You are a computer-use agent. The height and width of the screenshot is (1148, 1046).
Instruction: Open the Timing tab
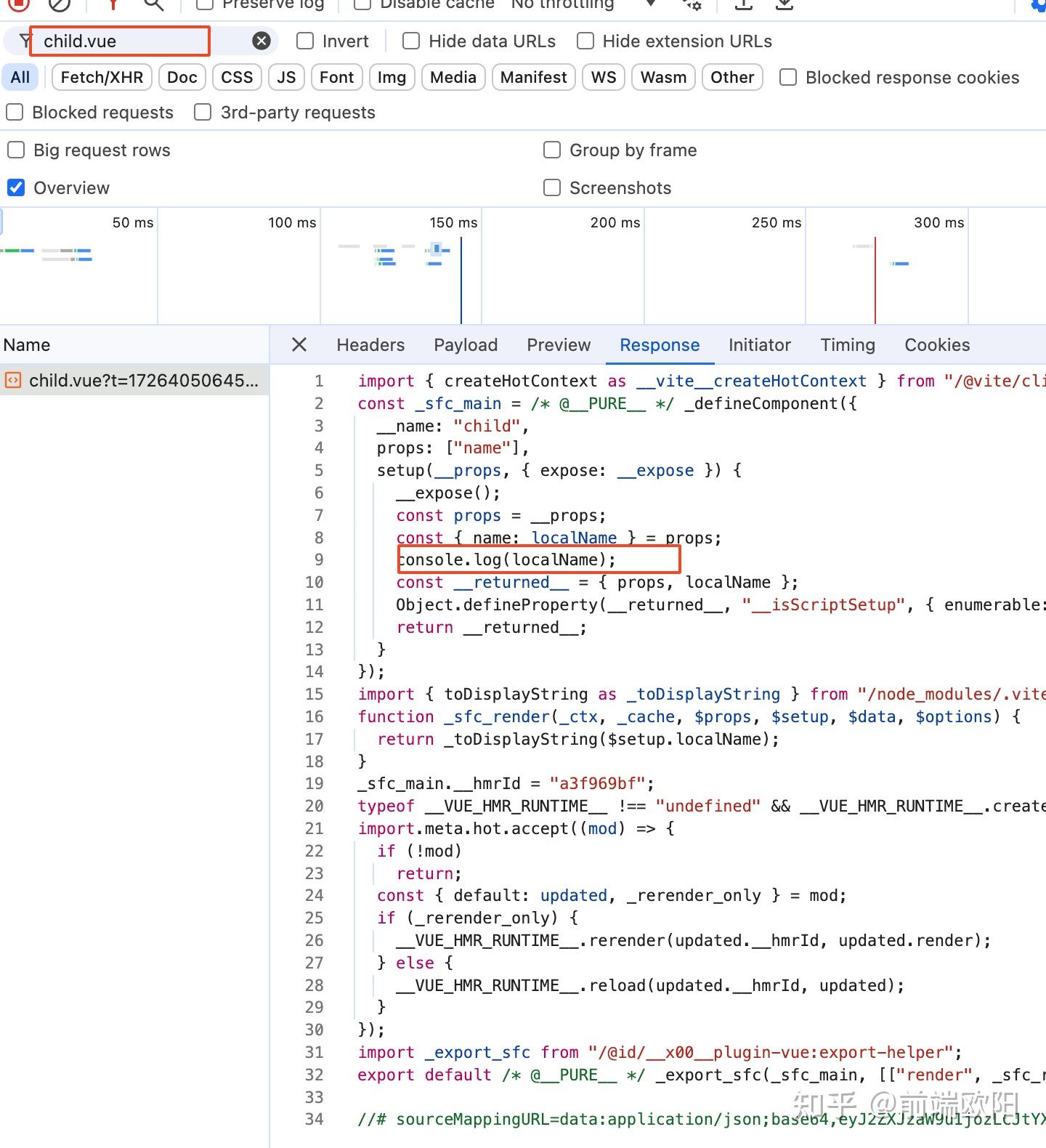(847, 345)
